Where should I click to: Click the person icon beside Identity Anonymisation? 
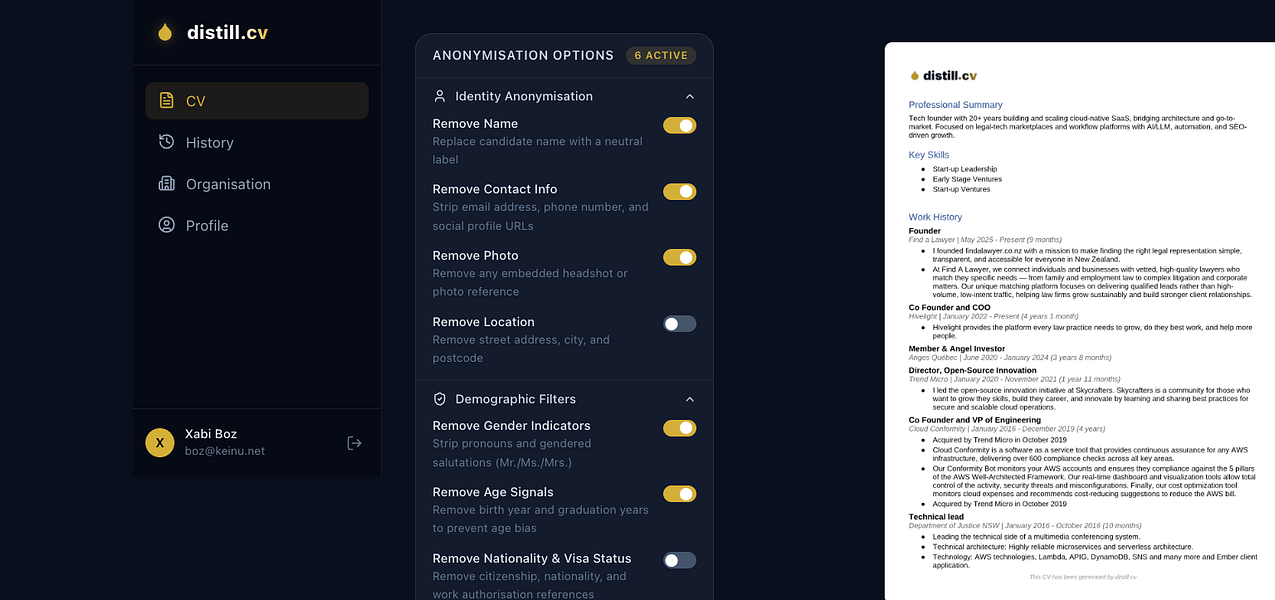[x=440, y=96]
